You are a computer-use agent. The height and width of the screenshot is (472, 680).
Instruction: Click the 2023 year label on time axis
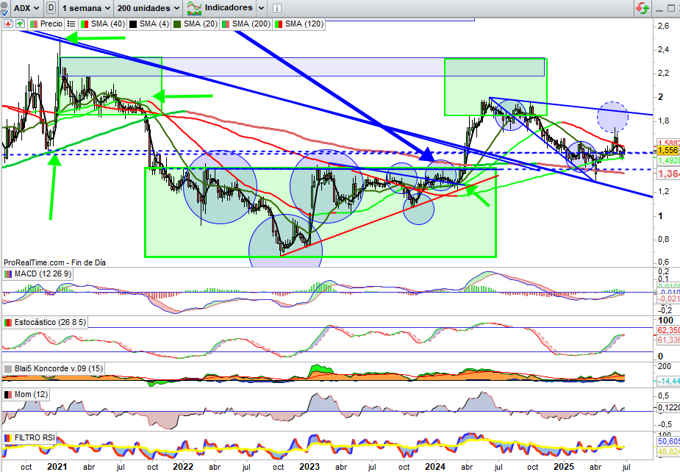coord(309,466)
